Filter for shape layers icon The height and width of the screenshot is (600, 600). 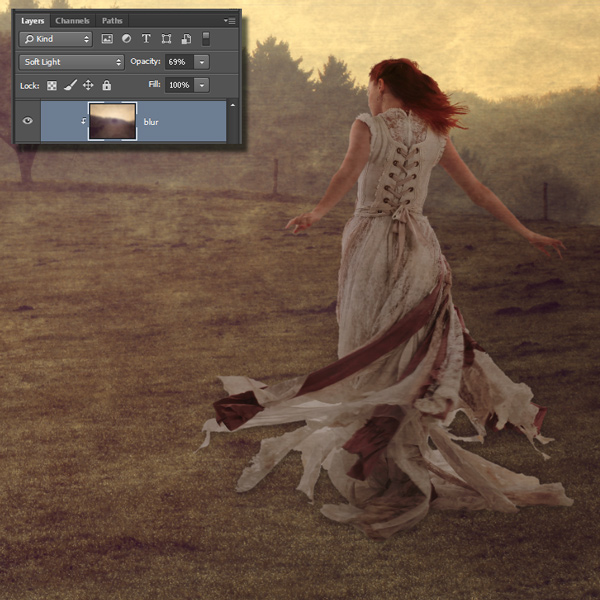pos(166,39)
